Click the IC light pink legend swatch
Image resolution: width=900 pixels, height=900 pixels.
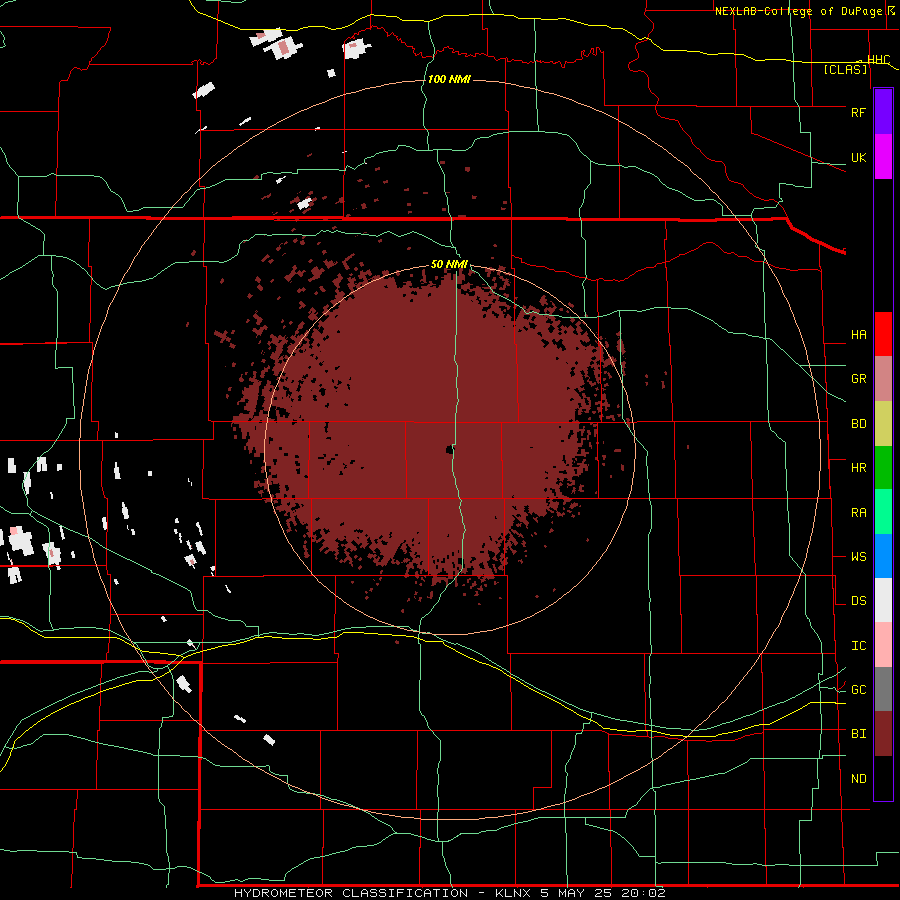tap(883, 645)
